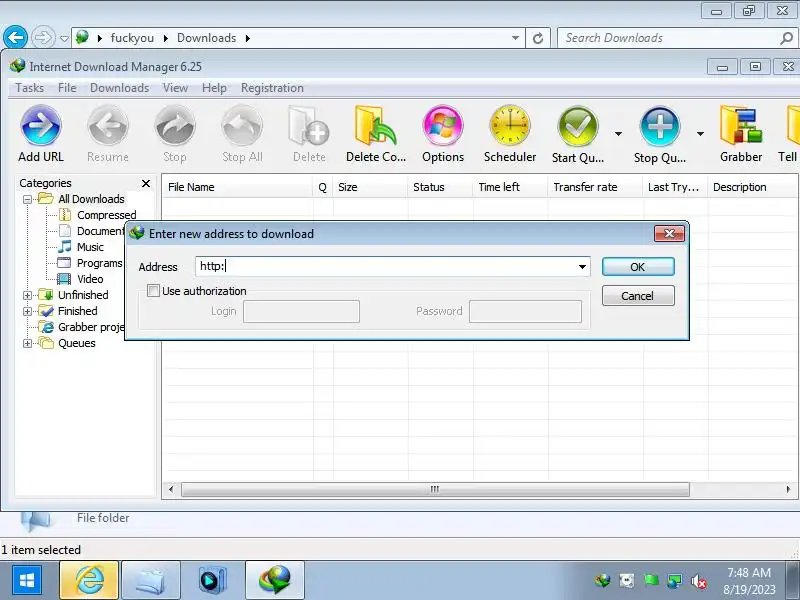The height and width of the screenshot is (600, 800).
Task: Open File Explorer taskbar icon
Action: tap(151, 580)
